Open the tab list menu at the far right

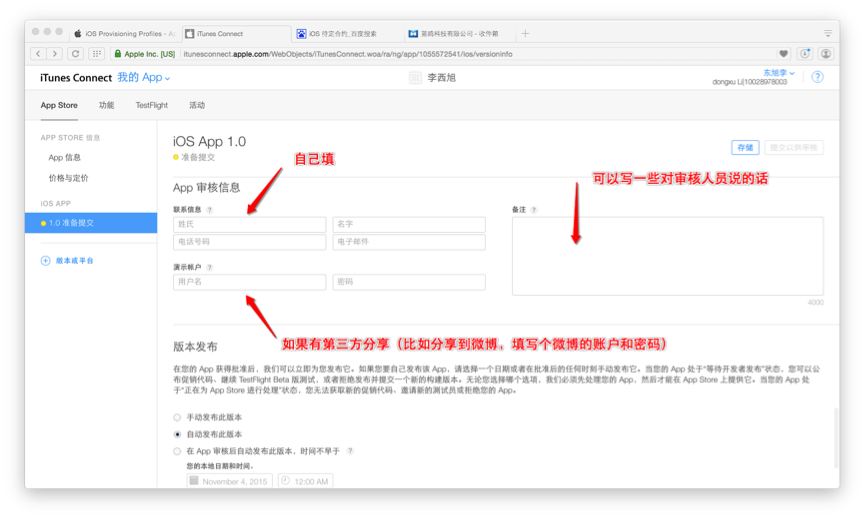(827, 34)
